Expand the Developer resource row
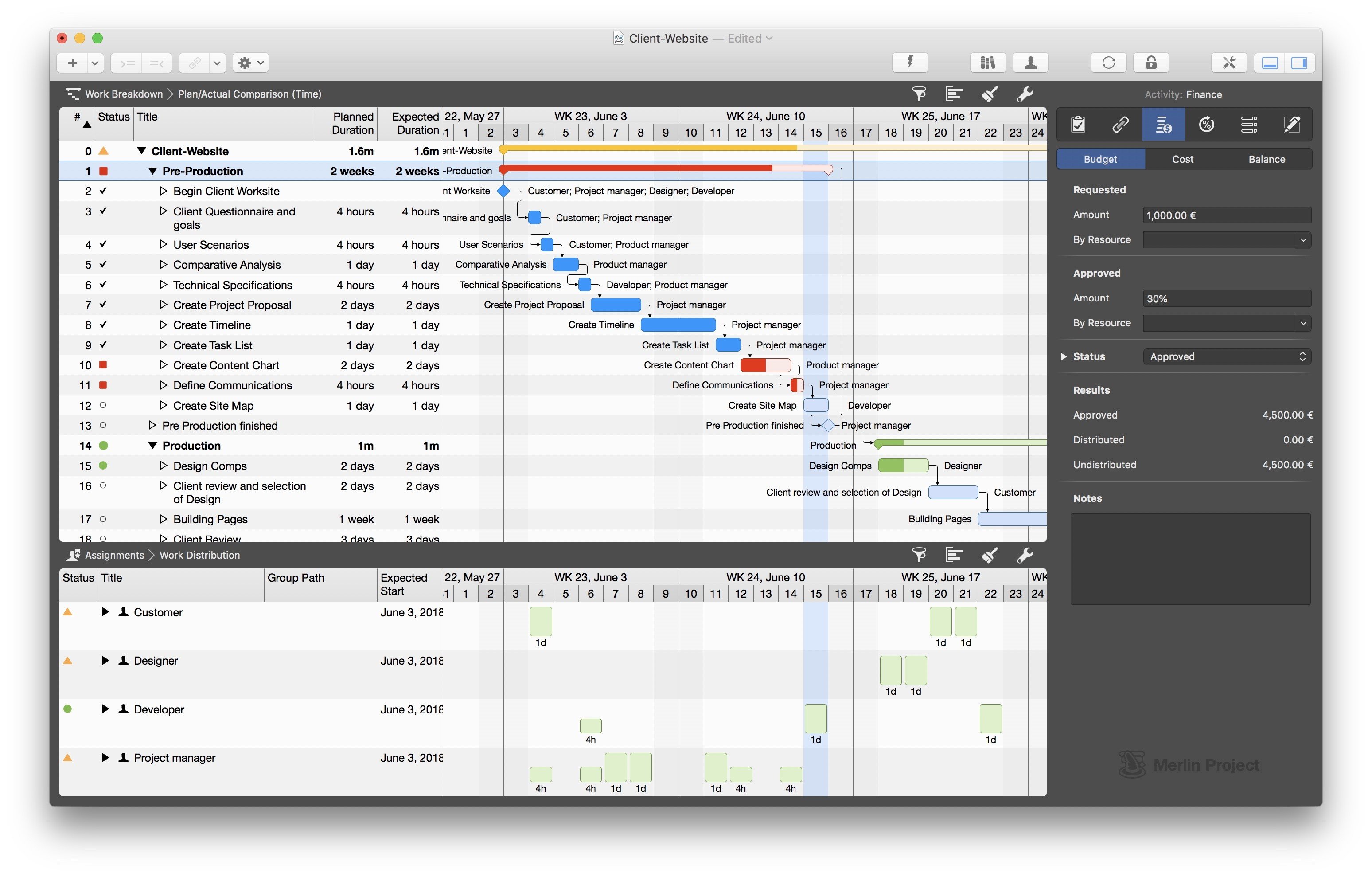 (105, 709)
